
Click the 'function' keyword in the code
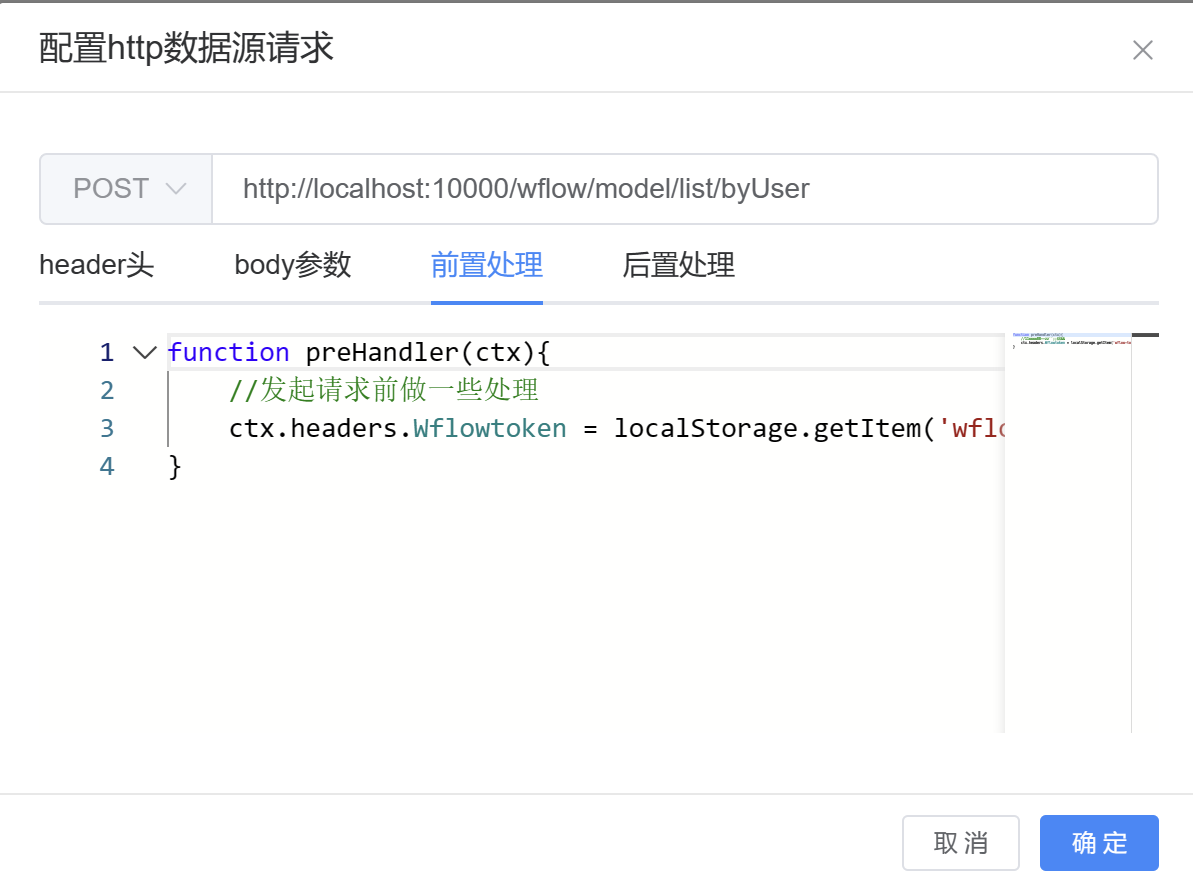click(x=228, y=352)
